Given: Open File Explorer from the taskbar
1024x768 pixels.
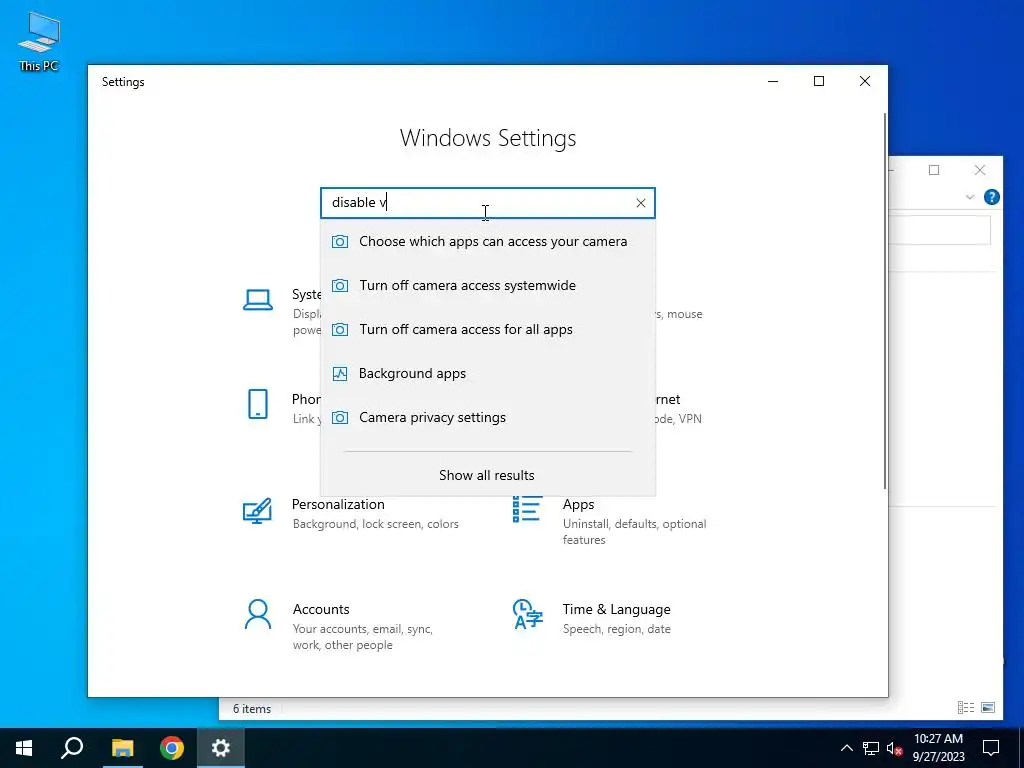Looking at the screenshot, I should tap(122, 748).
